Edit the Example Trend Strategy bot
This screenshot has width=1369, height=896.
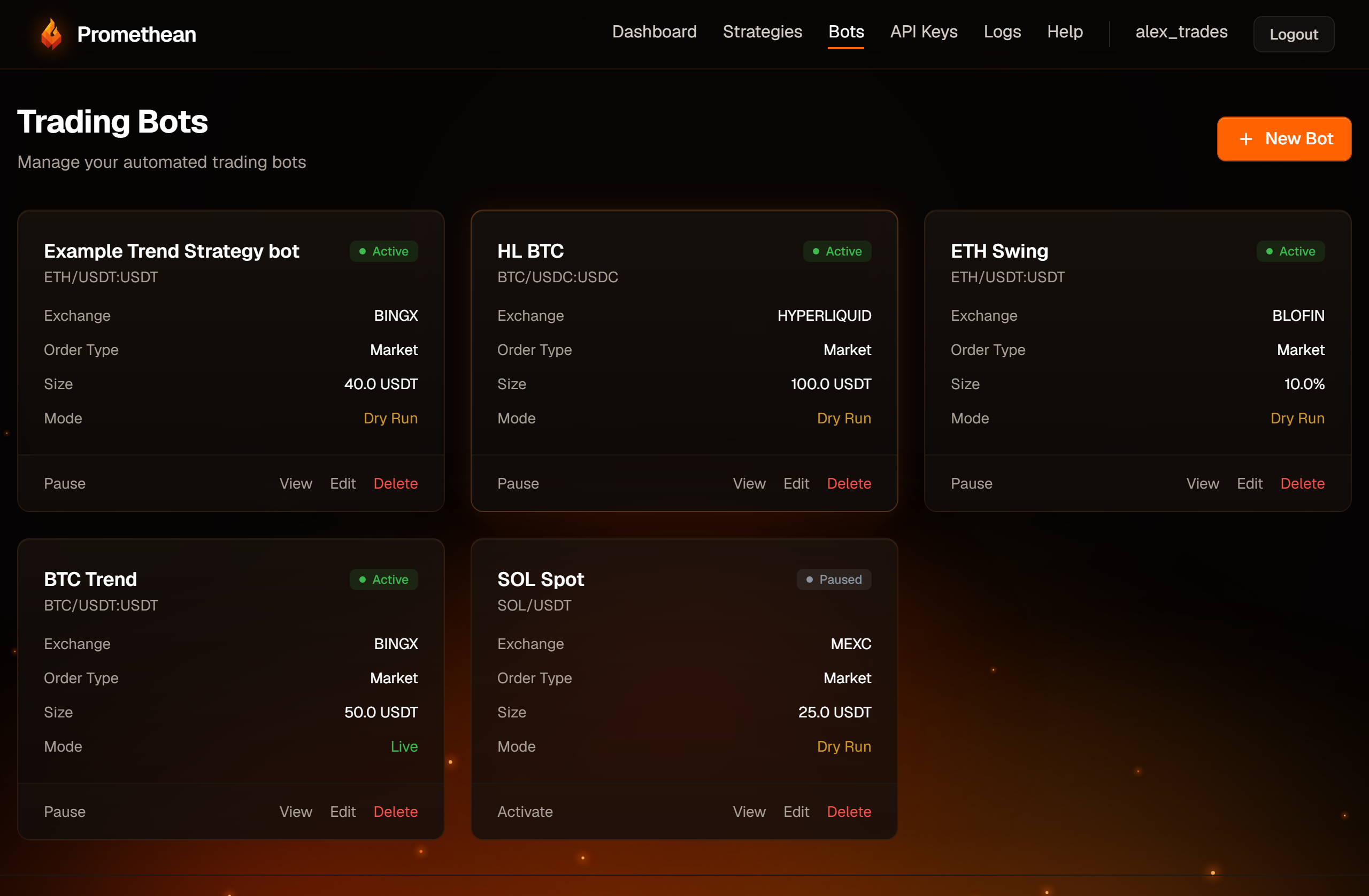[343, 483]
